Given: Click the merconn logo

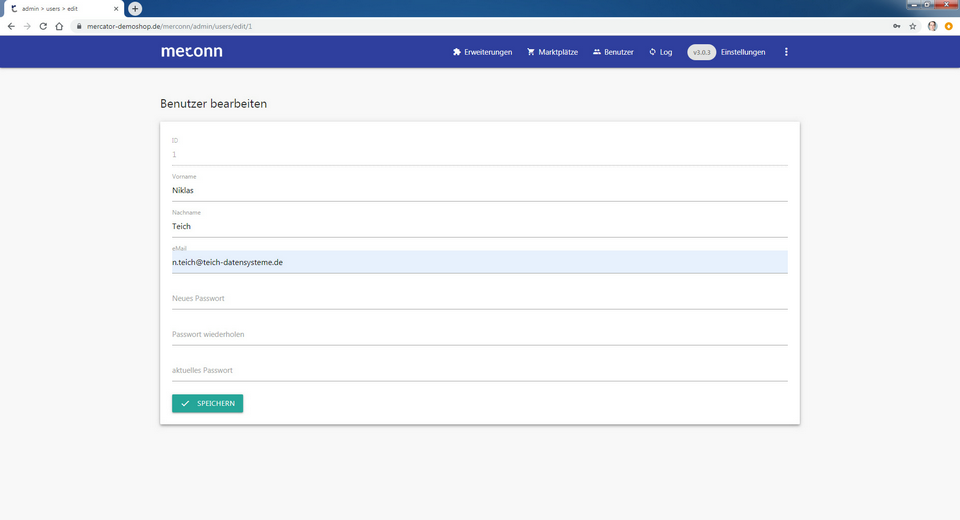Looking at the screenshot, I should pyautogui.click(x=192, y=51).
